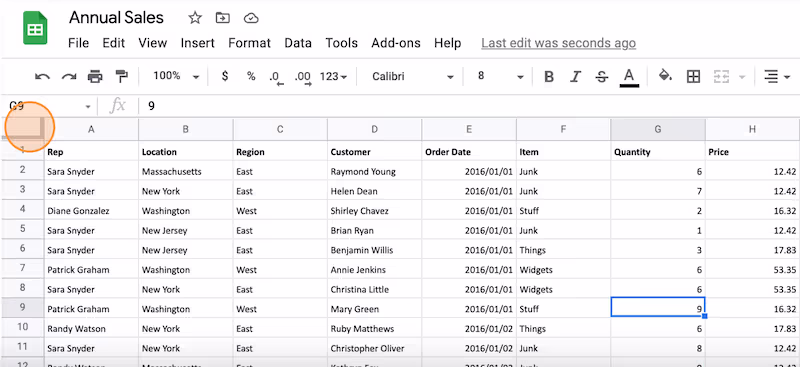800x367 pixels.
Task: Open the Format menu
Action: click(249, 43)
